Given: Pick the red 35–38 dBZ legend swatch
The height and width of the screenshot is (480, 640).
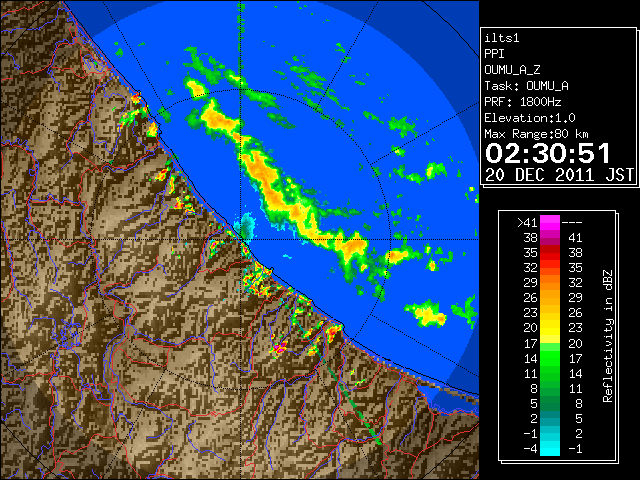Looking at the screenshot, I should [550, 253].
